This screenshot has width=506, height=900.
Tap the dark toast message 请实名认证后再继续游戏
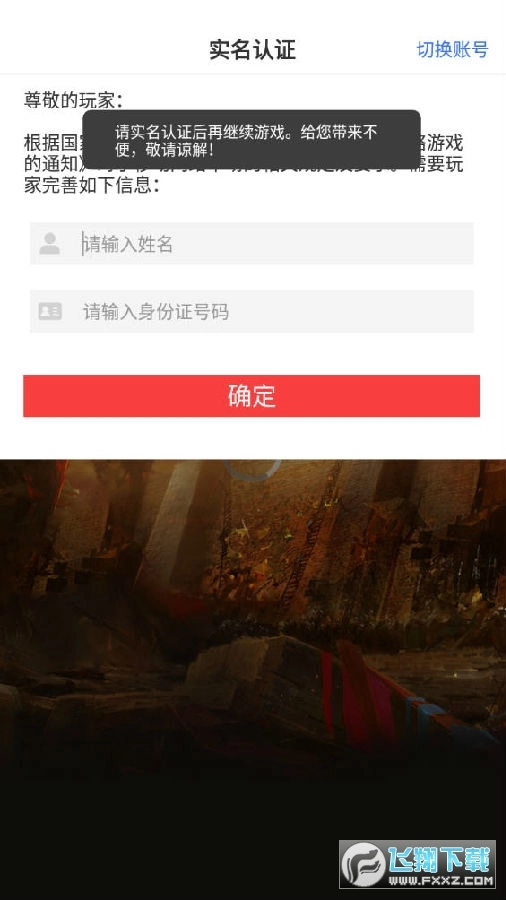[x=251, y=139]
